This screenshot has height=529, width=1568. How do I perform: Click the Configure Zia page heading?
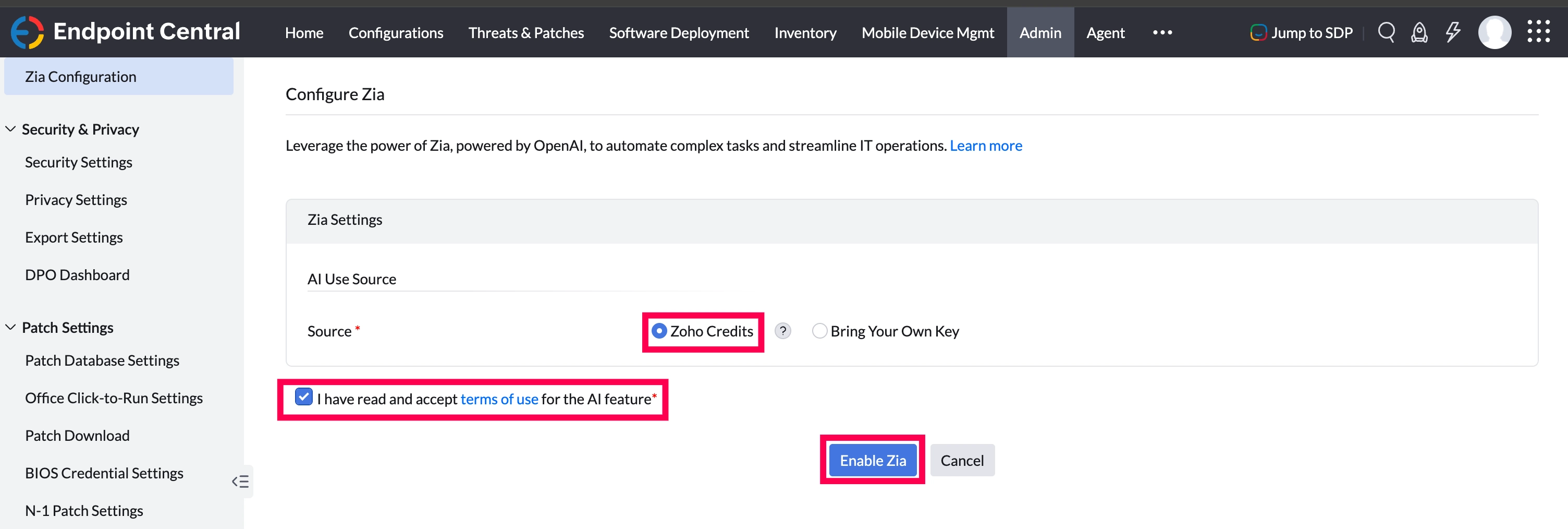pos(335,94)
